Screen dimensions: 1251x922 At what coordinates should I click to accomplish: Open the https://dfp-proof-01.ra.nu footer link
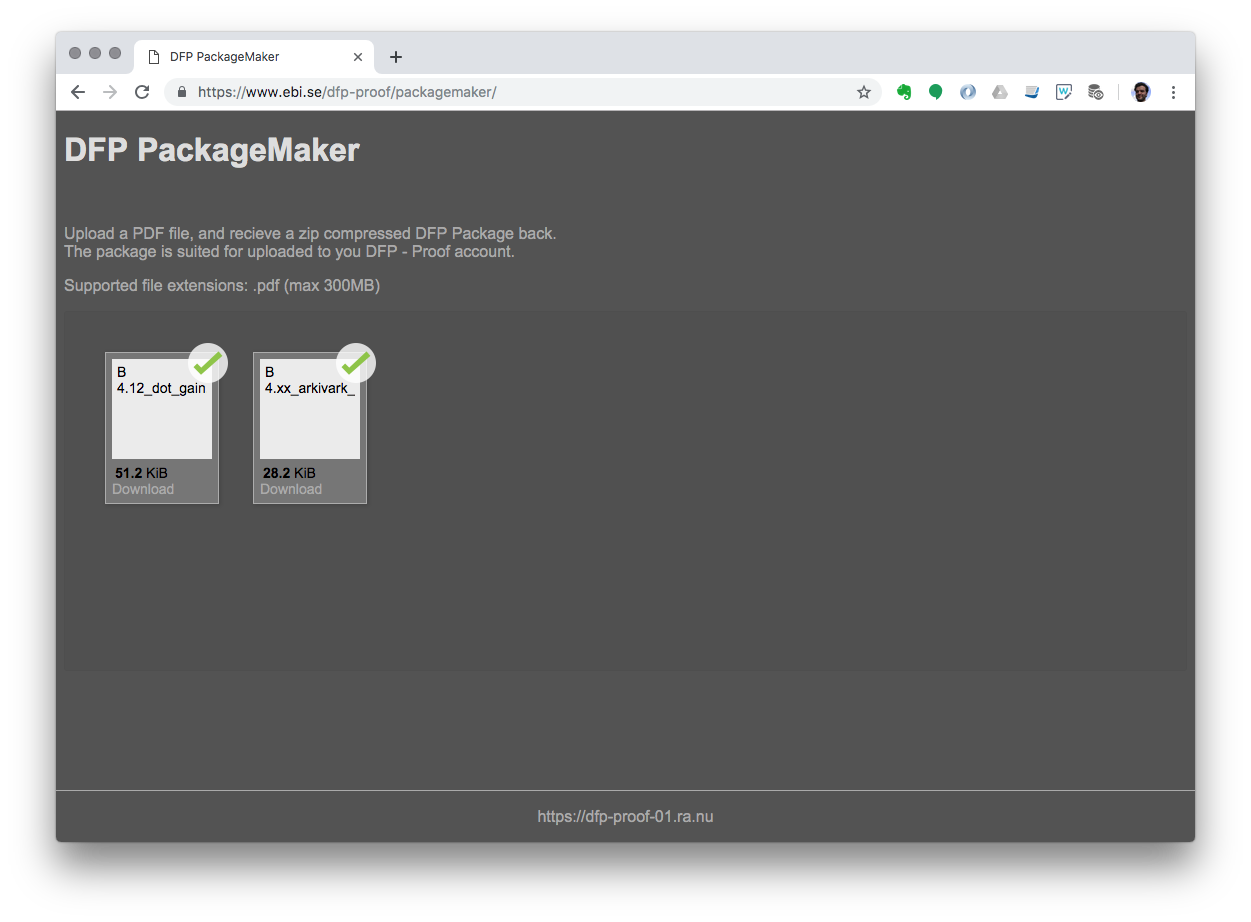[x=625, y=816]
